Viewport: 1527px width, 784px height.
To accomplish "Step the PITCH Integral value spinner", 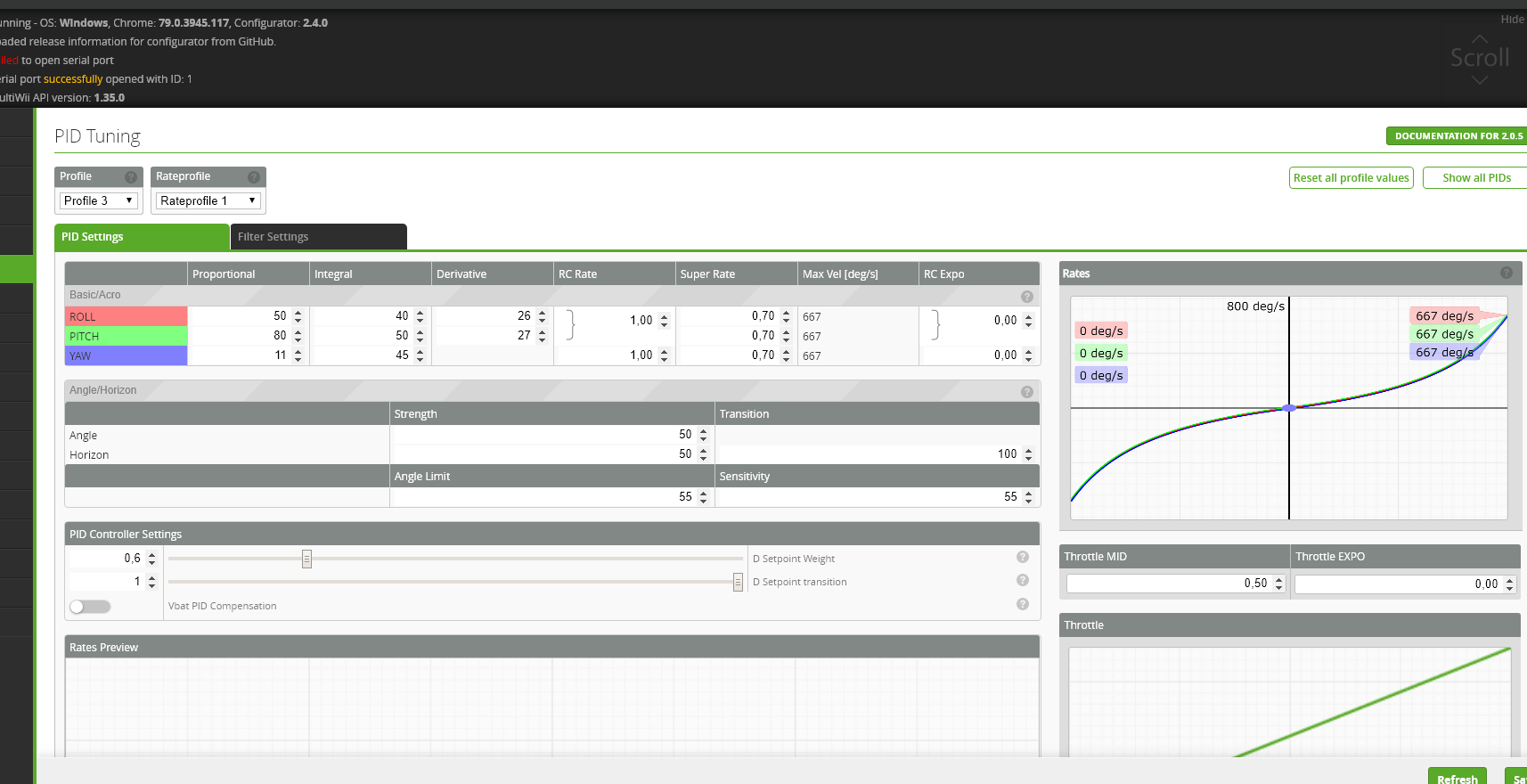I will 420,336.
